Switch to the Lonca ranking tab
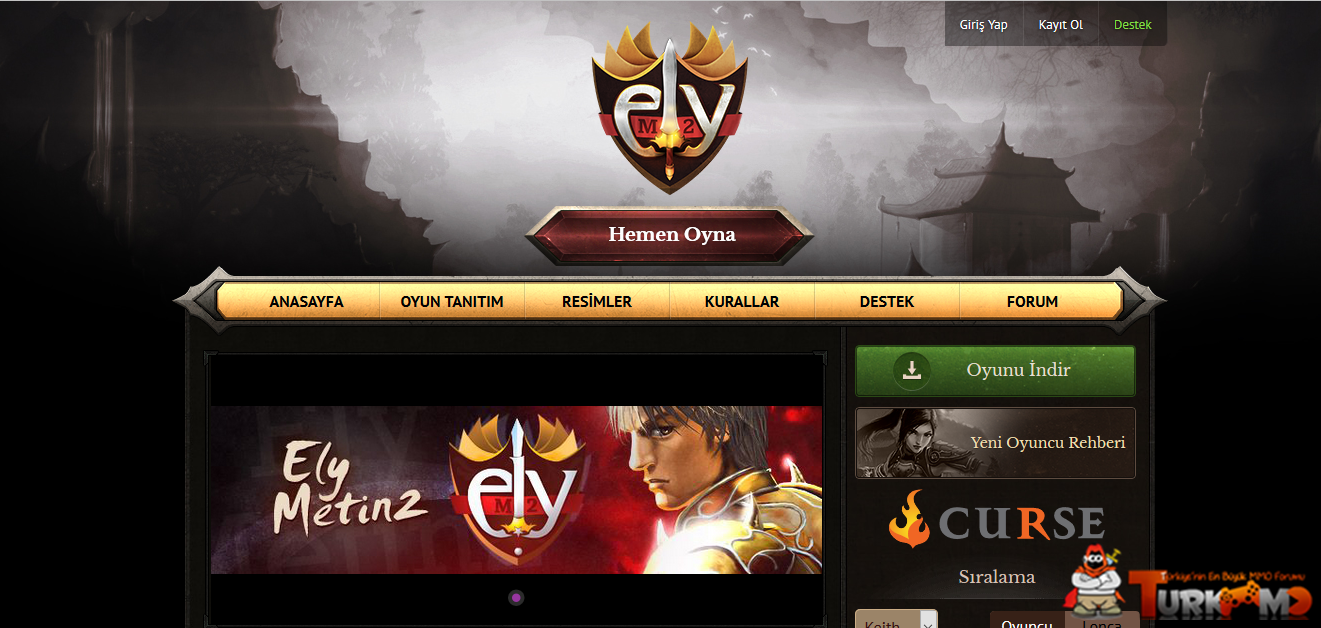Viewport: 1321px width, 628px height. tap(1102, 620)
